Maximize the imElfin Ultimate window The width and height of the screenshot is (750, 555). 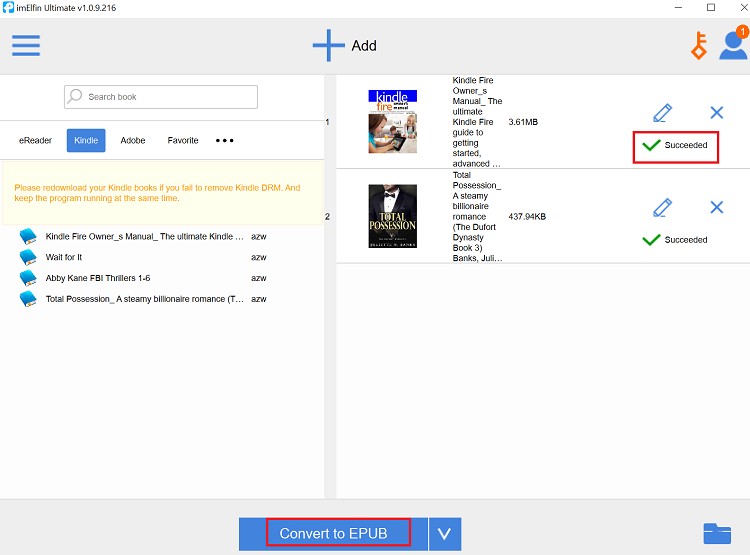[711, 8]
